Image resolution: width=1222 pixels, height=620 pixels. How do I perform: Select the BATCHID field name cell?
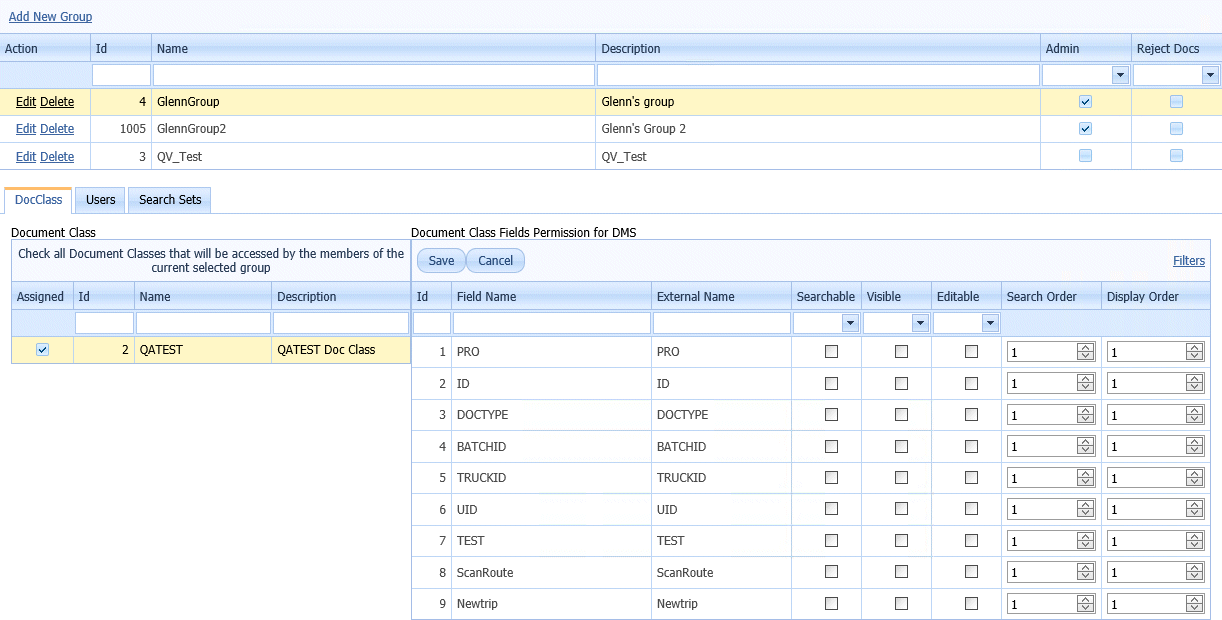tap(551, 447)
